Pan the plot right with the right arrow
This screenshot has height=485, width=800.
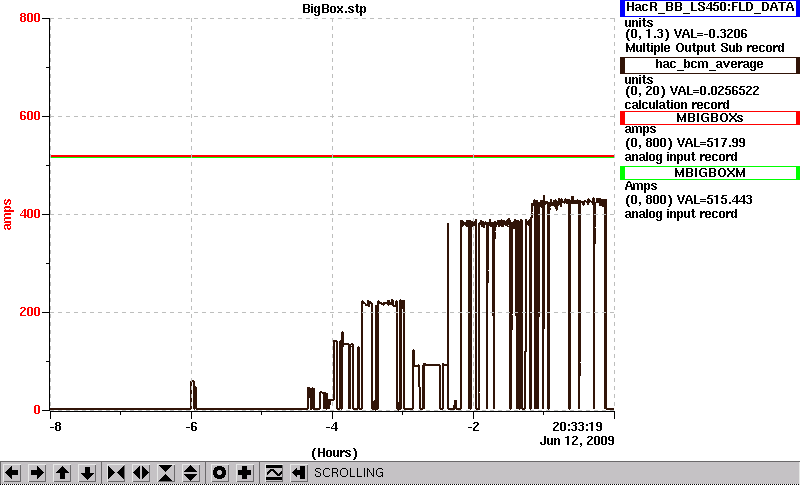click(37, 473)
